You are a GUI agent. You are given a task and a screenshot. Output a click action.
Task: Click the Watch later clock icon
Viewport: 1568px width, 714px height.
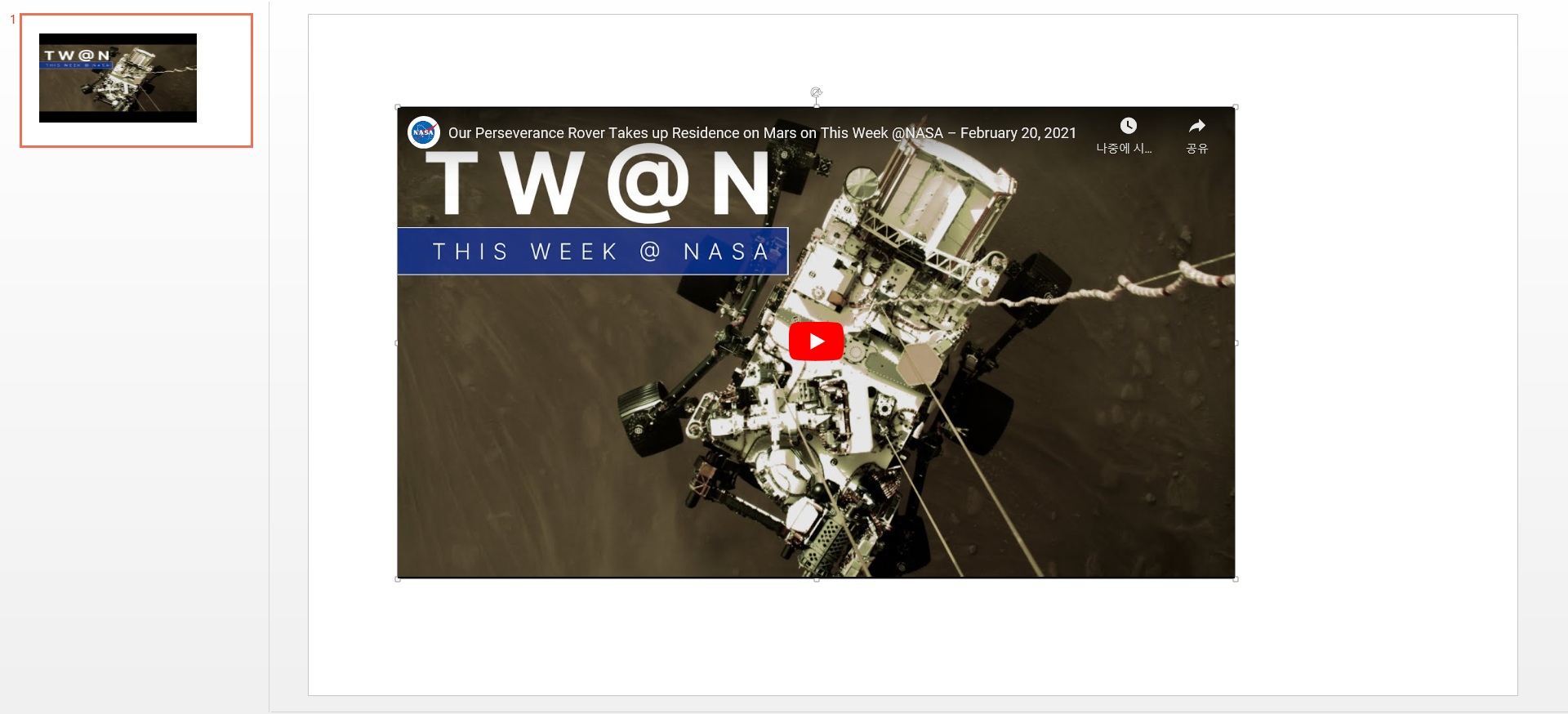(1128, 126)
